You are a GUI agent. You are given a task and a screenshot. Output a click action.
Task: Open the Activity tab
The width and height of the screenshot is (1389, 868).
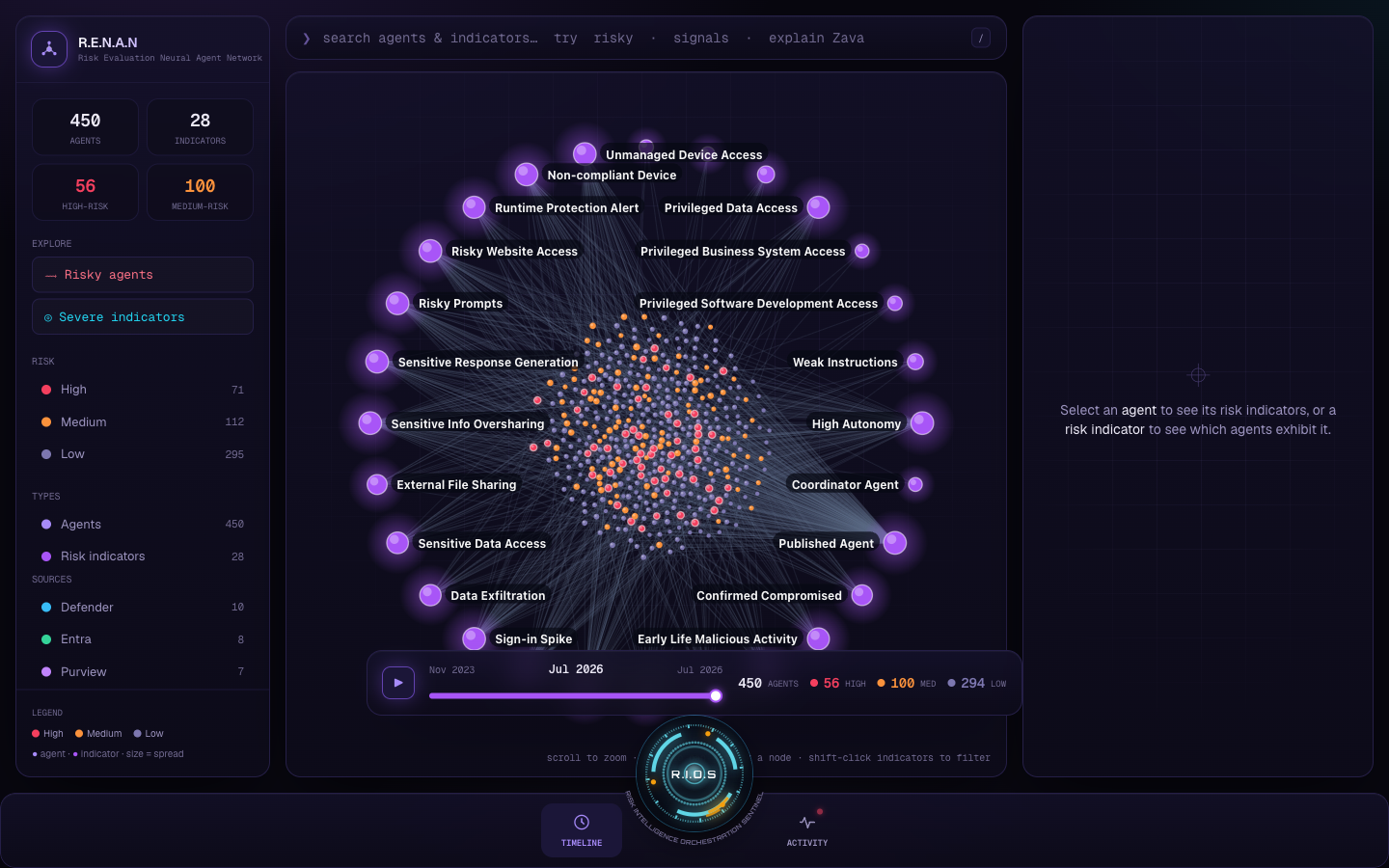(807, 830)
